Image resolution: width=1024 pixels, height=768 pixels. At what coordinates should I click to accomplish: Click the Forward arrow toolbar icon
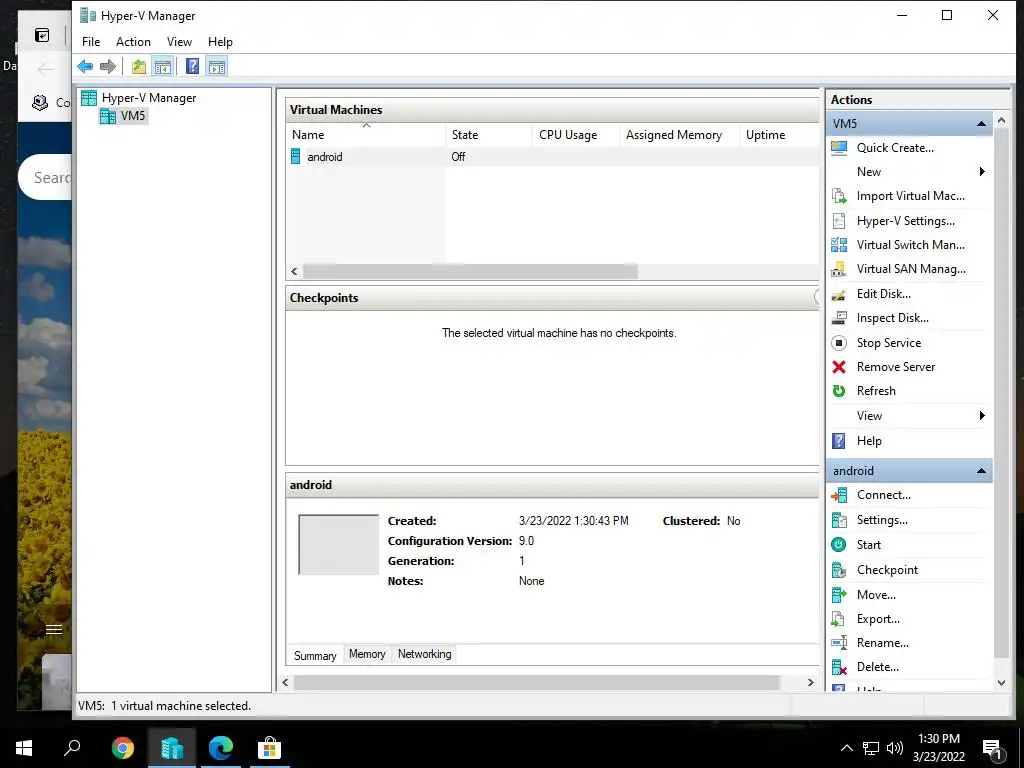pyautogui.click(x=108, y=67)
